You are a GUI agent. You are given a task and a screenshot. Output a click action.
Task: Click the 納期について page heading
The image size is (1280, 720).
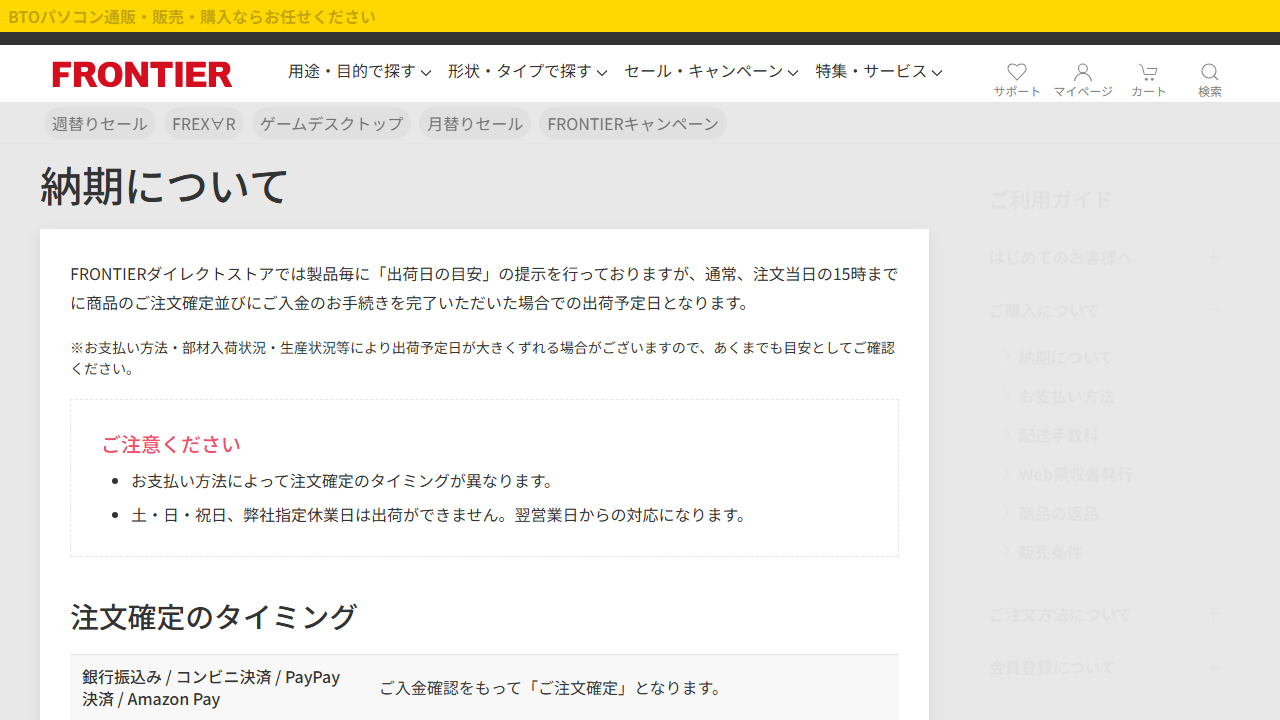(x=164, y=186)
